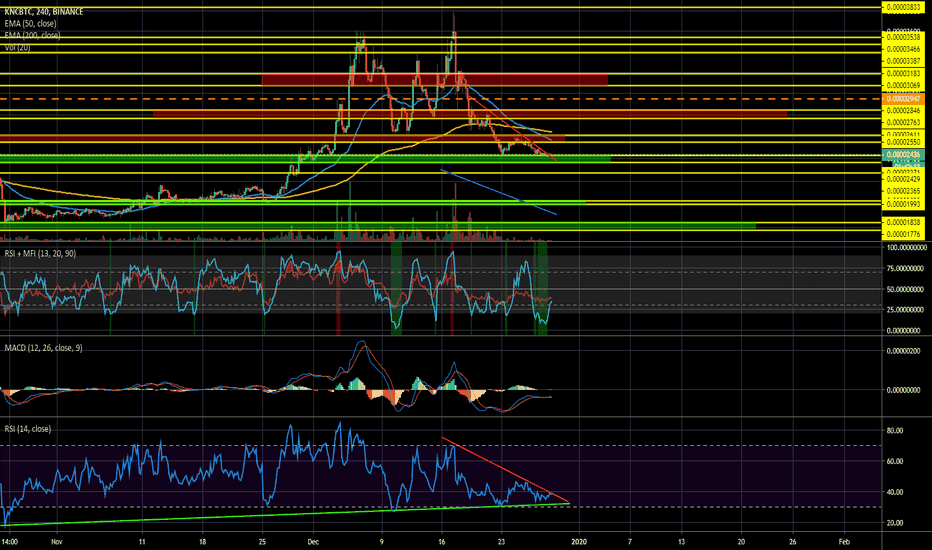Screen dimensions: 932x550
Task: Click the 0.00003387 price label
Action: tap(903, 61)
